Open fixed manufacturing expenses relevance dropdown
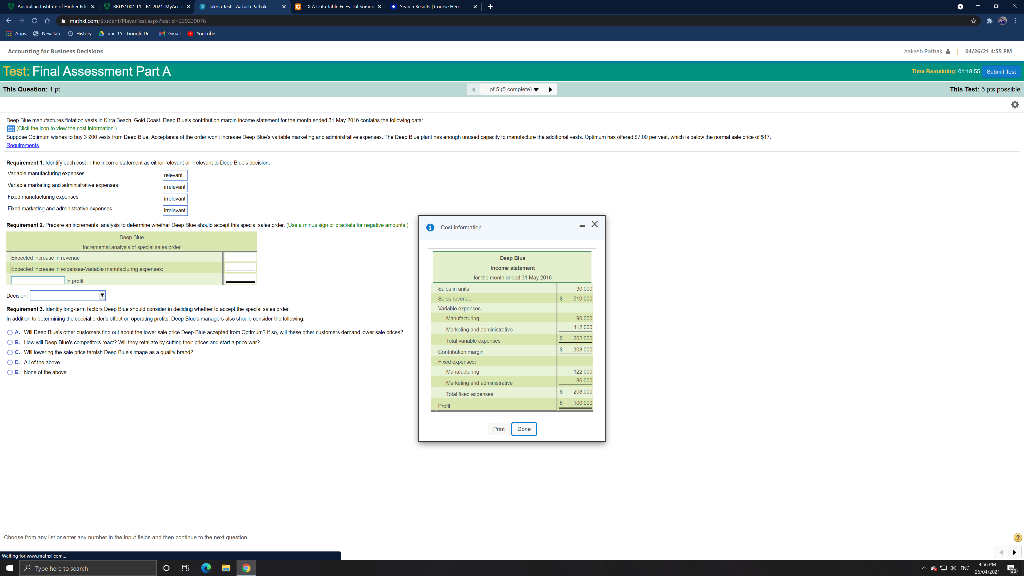Screen dimensions: 1024x576 (175, 199)
